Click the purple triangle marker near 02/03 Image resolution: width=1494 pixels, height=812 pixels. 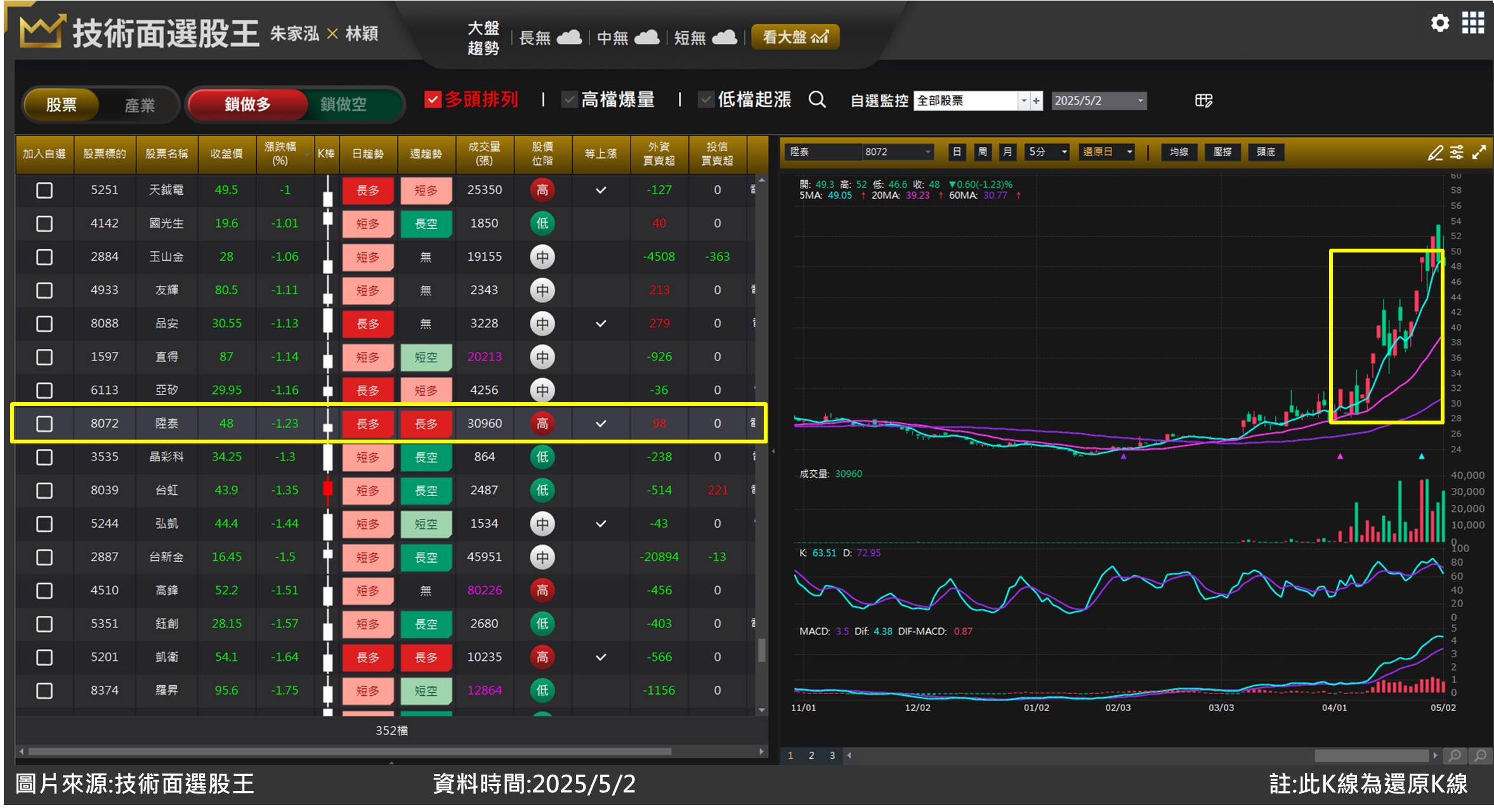click(1124, 455)
